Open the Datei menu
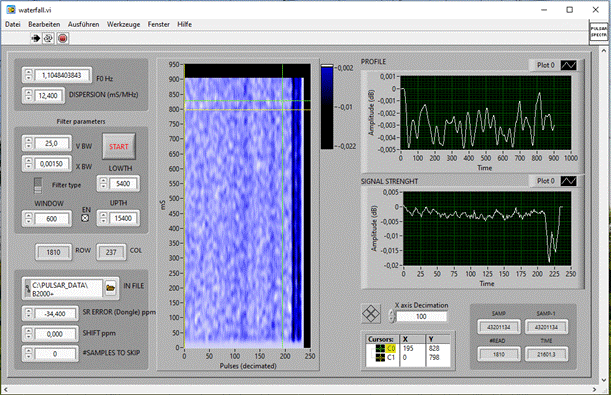 [12, 24]
